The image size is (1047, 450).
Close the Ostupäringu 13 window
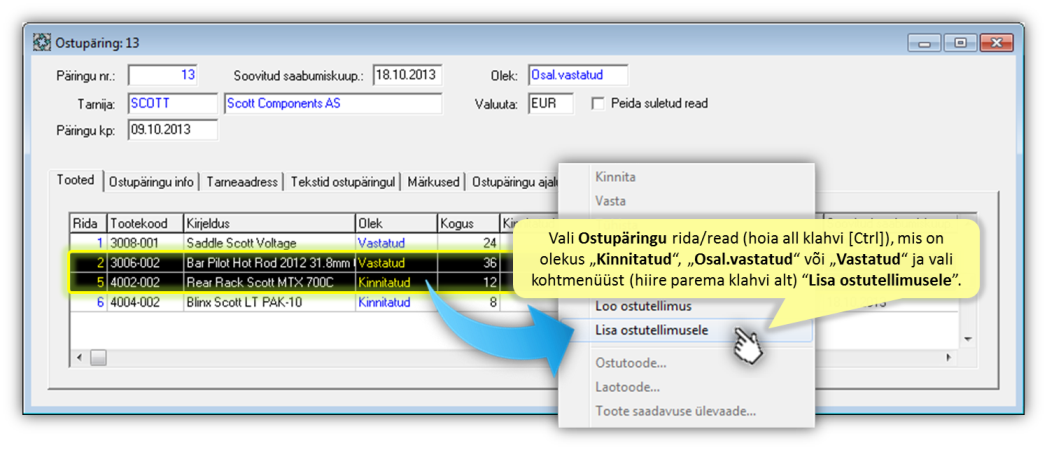tap(995, 43)
